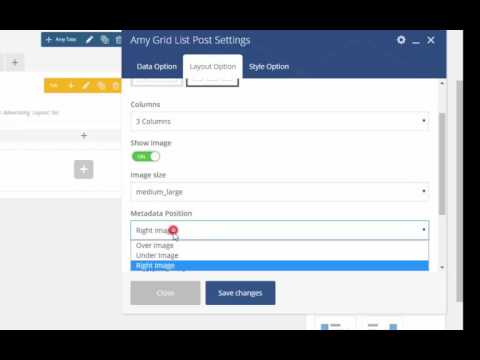Click the pencil edit icon in the blue bar
The image size is (480, 360).
point(89,40)
